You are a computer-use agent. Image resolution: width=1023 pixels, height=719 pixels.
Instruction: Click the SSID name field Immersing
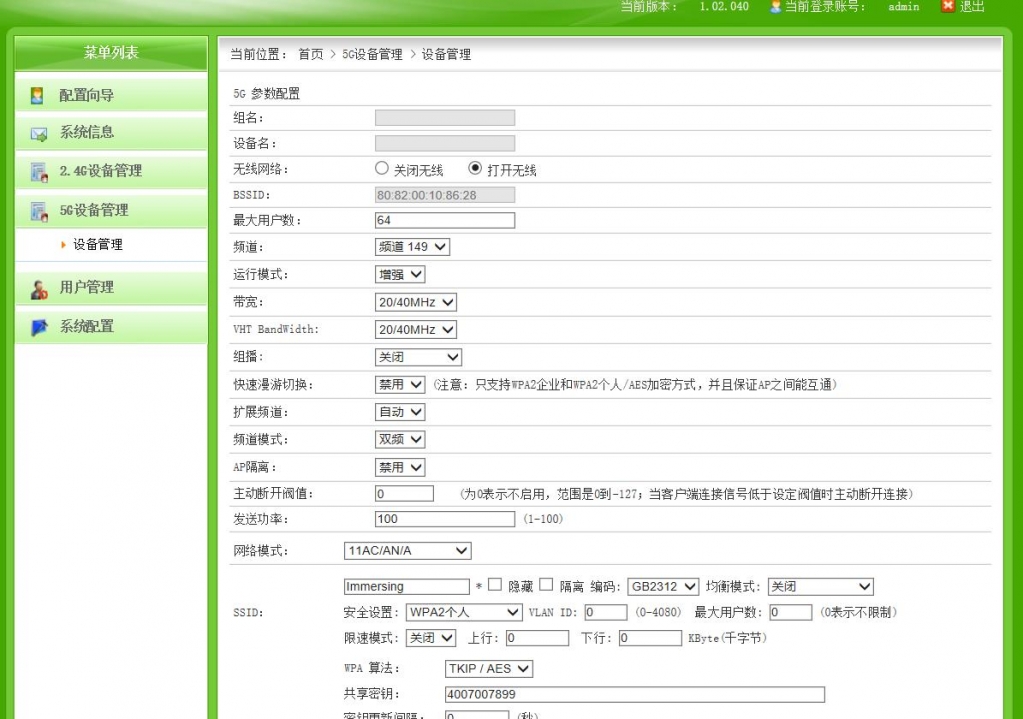point(406,587)
